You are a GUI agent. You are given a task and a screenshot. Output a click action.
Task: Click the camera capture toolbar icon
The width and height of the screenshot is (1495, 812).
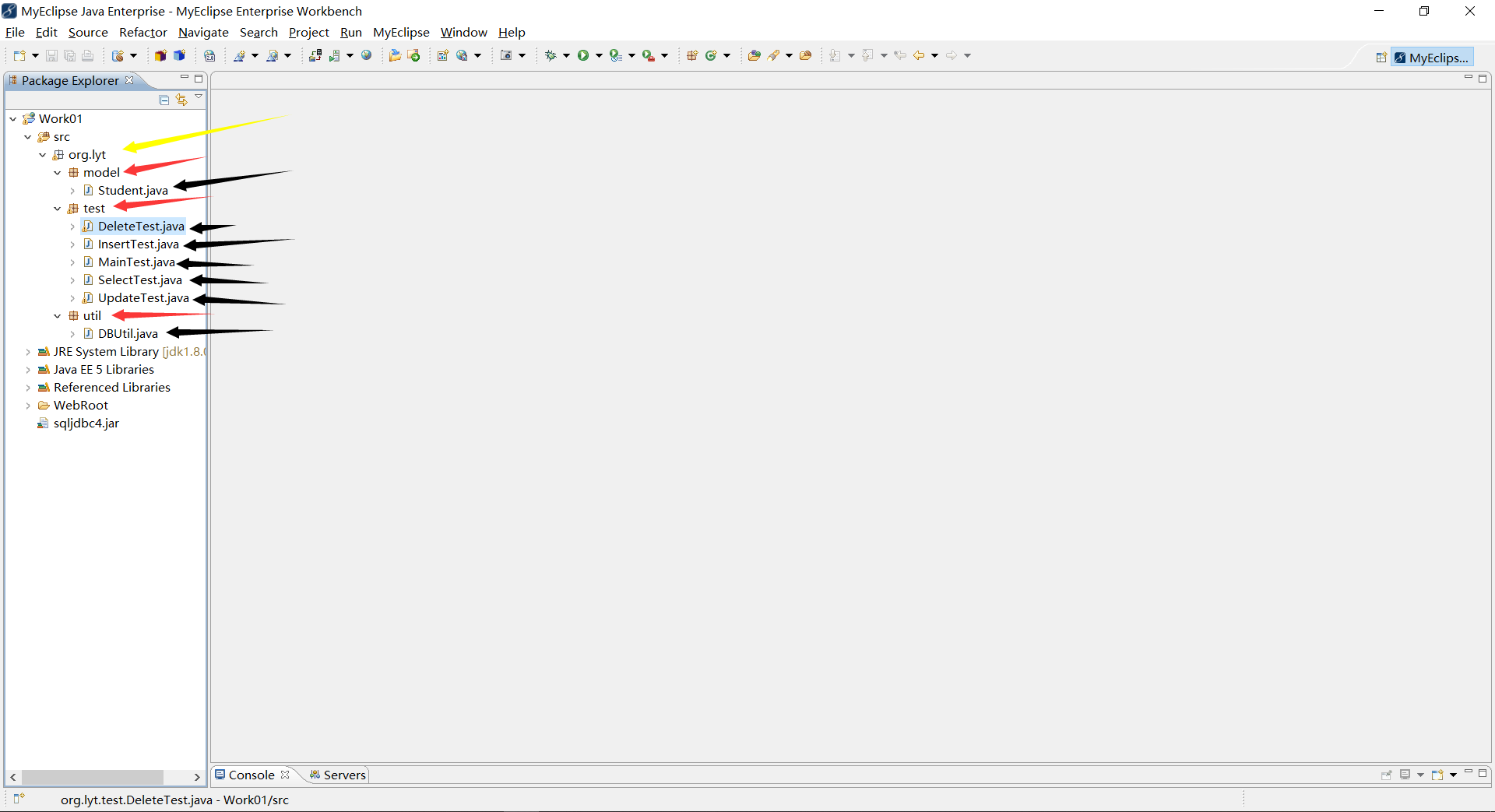click(x=506, y=55)
